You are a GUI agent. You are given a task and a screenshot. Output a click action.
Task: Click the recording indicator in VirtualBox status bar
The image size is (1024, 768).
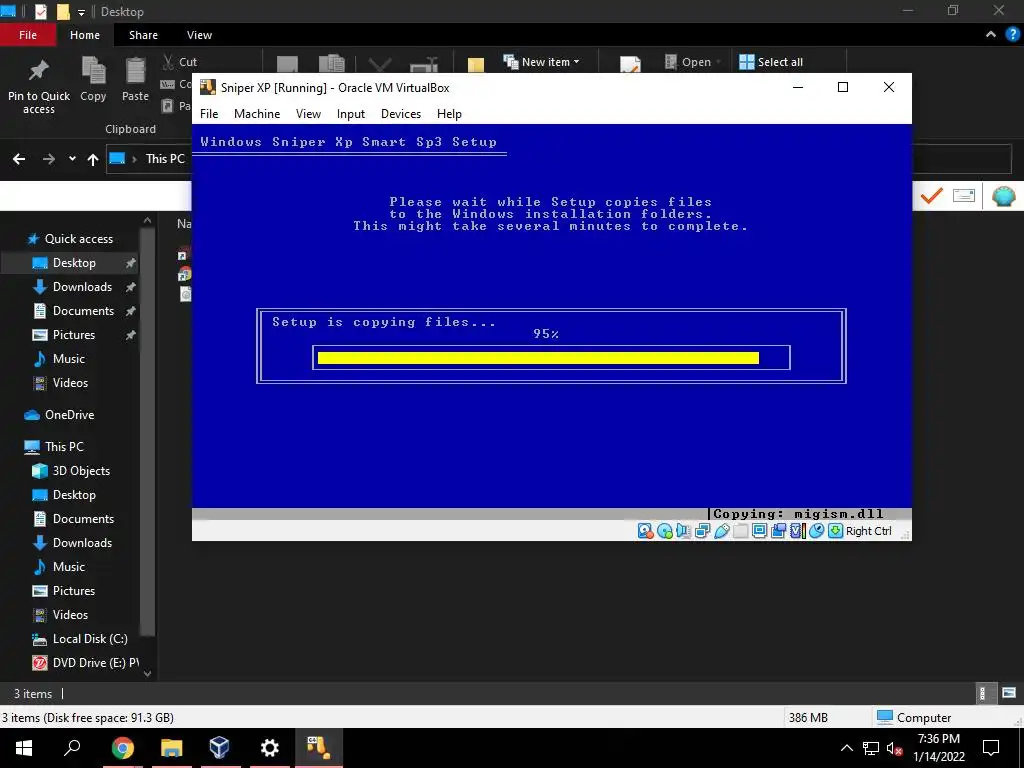pos(778,531)
